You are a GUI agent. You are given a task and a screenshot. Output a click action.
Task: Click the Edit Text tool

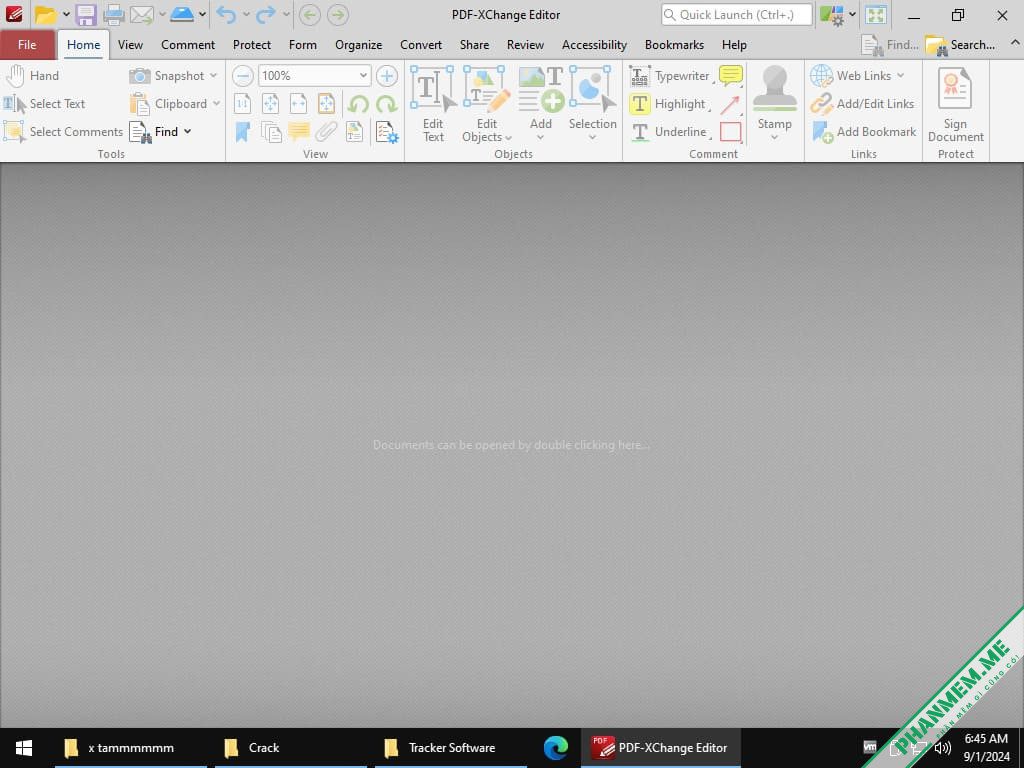(x=432, y=104)
